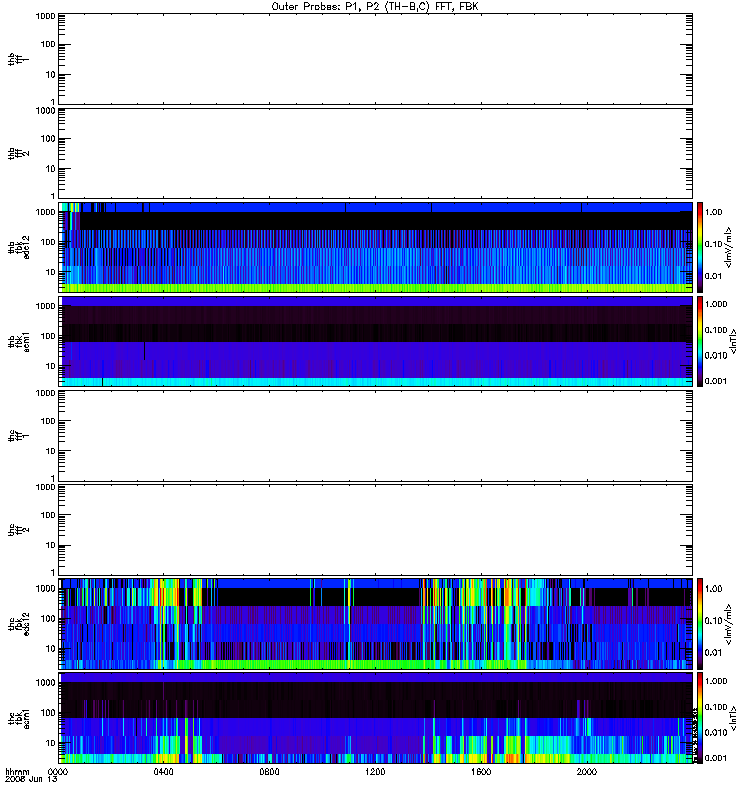Click the plot title 'Outer Probes: P1, P2 (TH-B,C) FFT, FBK'
This screenshot has width=750, height=800.
(x=375, y=7)
